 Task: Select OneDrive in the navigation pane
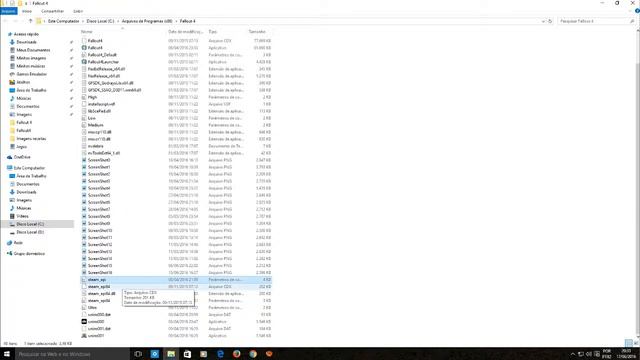point(22,157)
